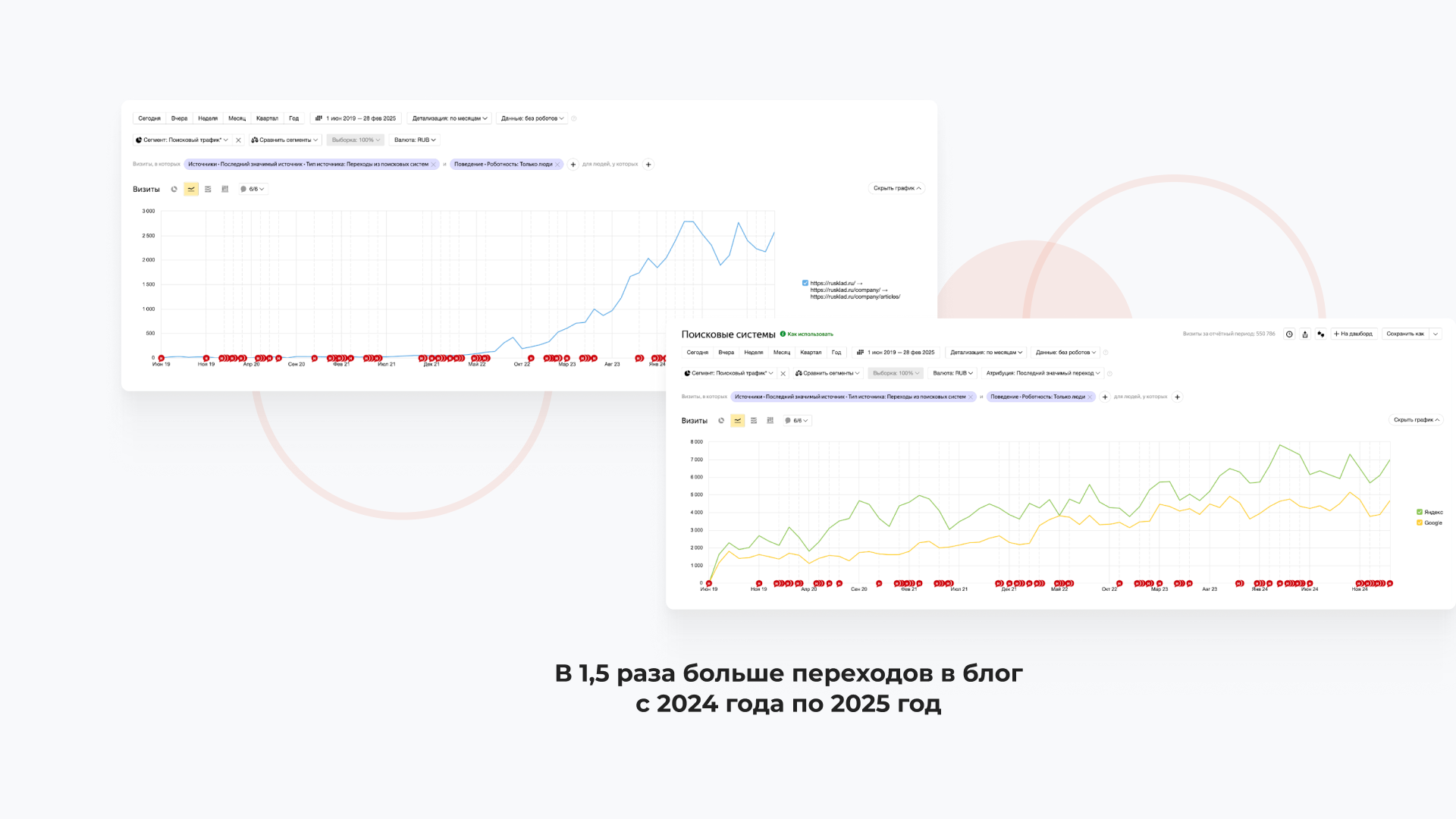
Task: Collapse chart with 'Скрыть график' in left report
Action: click(x=896, y=189)
